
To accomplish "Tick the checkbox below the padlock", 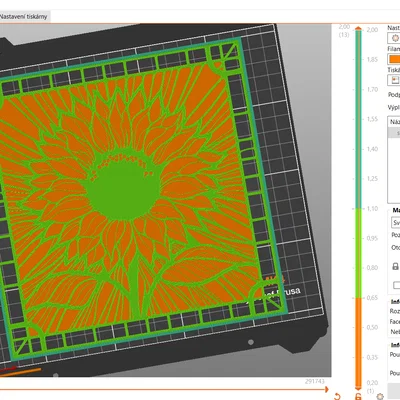I will [396, 285].
